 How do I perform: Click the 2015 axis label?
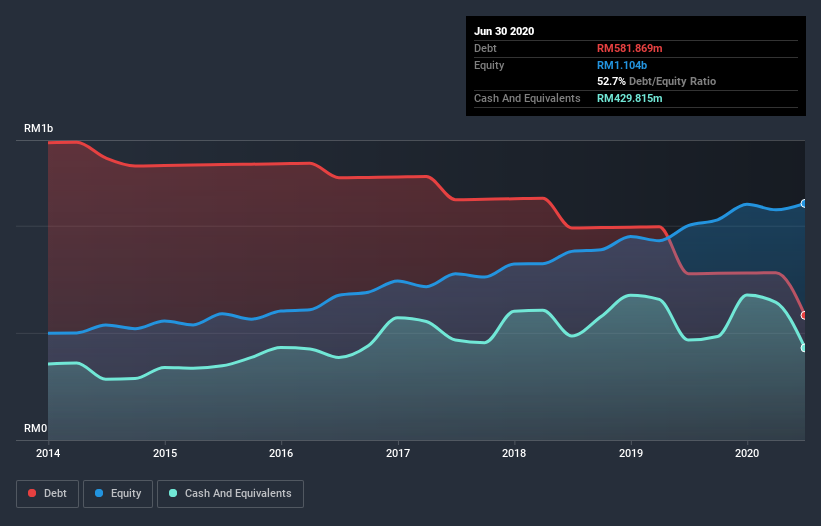[165, 453]
